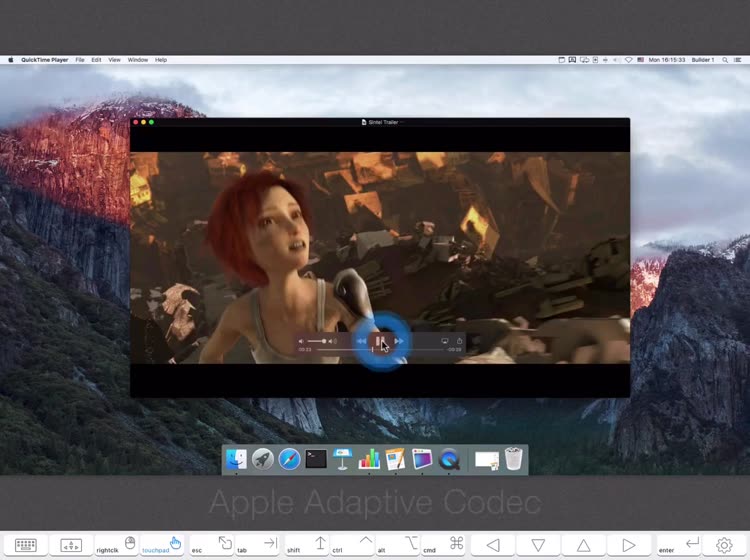Screen dimensions: 750x560
Task: Open the Share menu in player controls
Action: [x=459, y=340]
